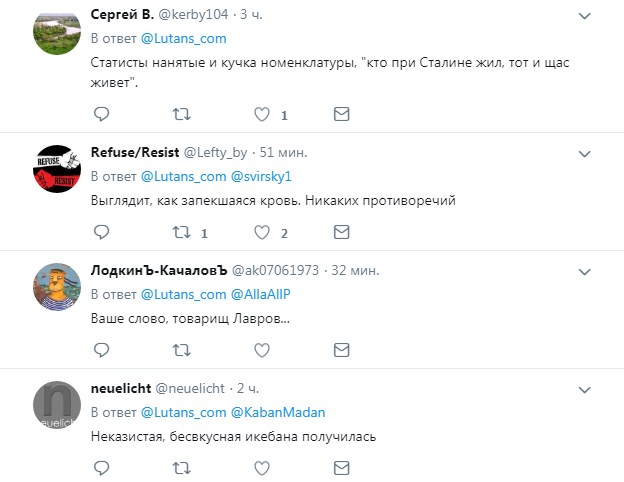The width and height of the screenshot is (624, 482).
Task: Reply to the neuelicht tweet
Action: point(101,467)
